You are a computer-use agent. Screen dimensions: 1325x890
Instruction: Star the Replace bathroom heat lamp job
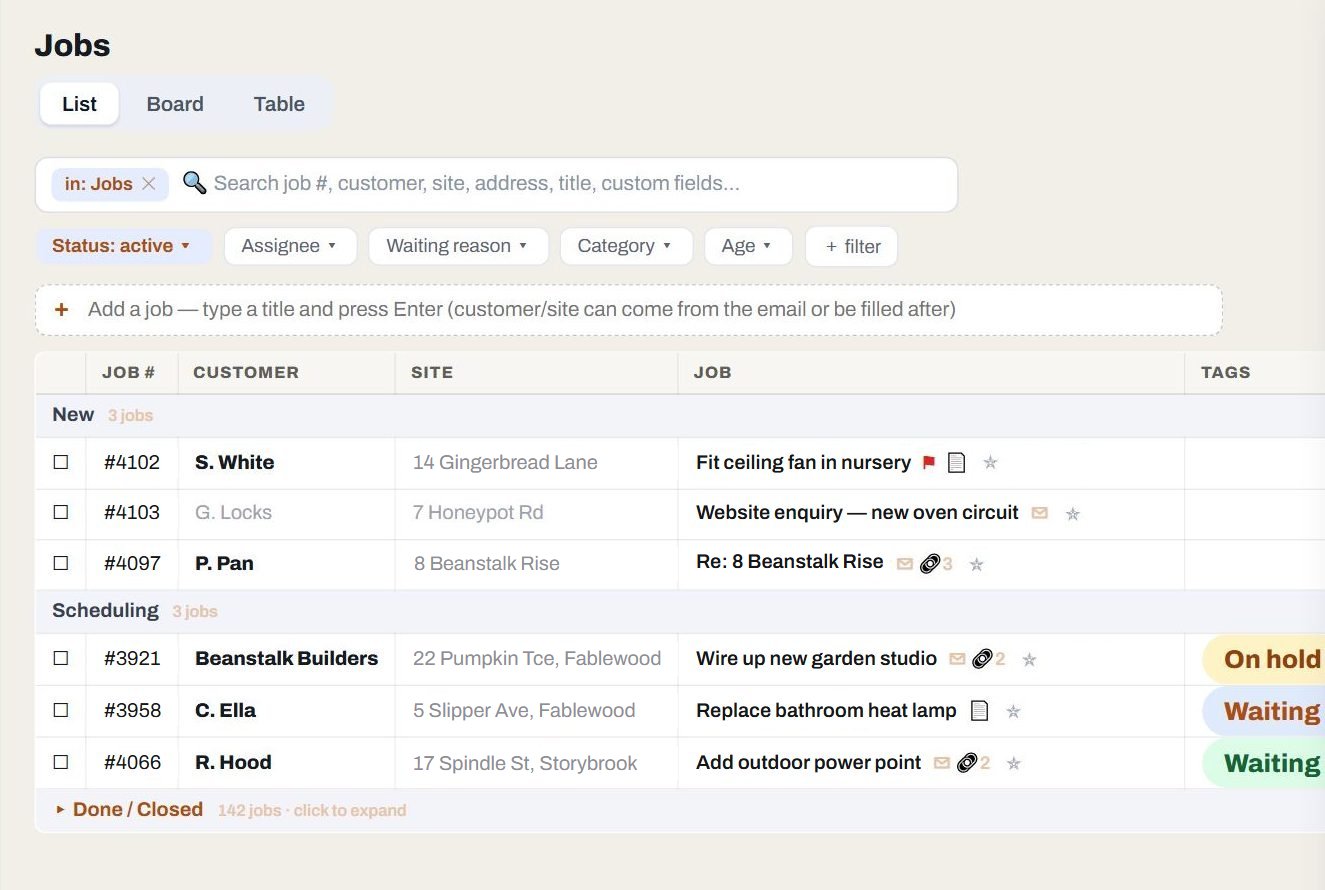pyautogui.click(x=1013, y=712)
